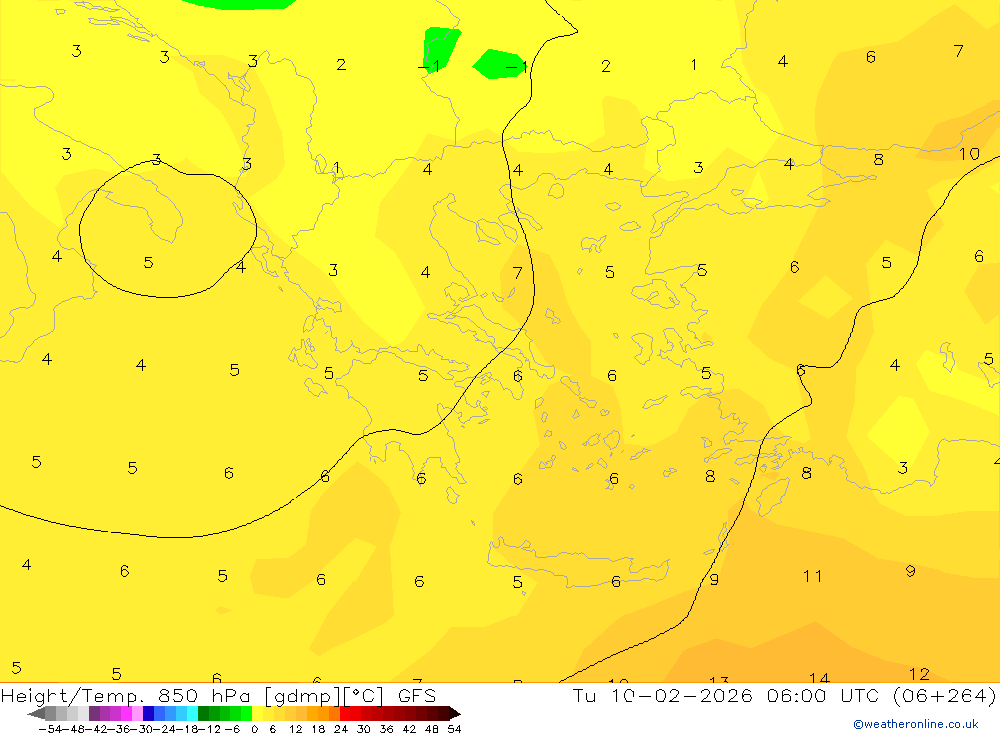Click the 'Height/Temp. 850 hPa' title text
Image resolution: width=1000 pixels, height=733 pixels.
127,695
